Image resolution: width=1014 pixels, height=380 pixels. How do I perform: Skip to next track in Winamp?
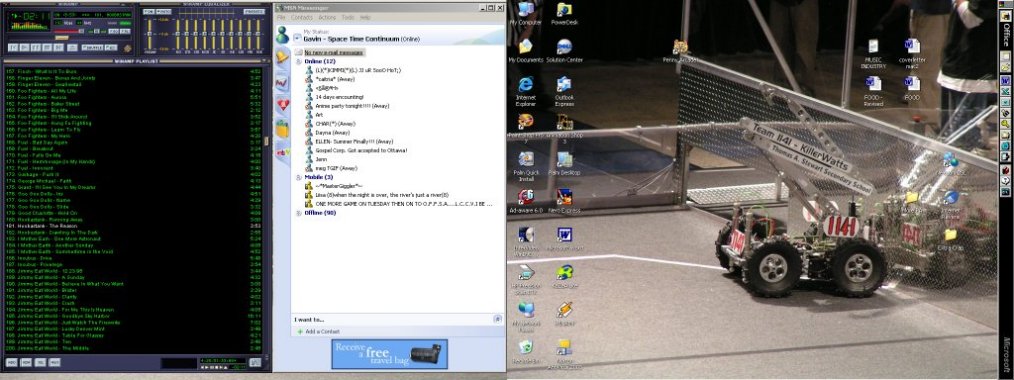(x=58, y=48)
